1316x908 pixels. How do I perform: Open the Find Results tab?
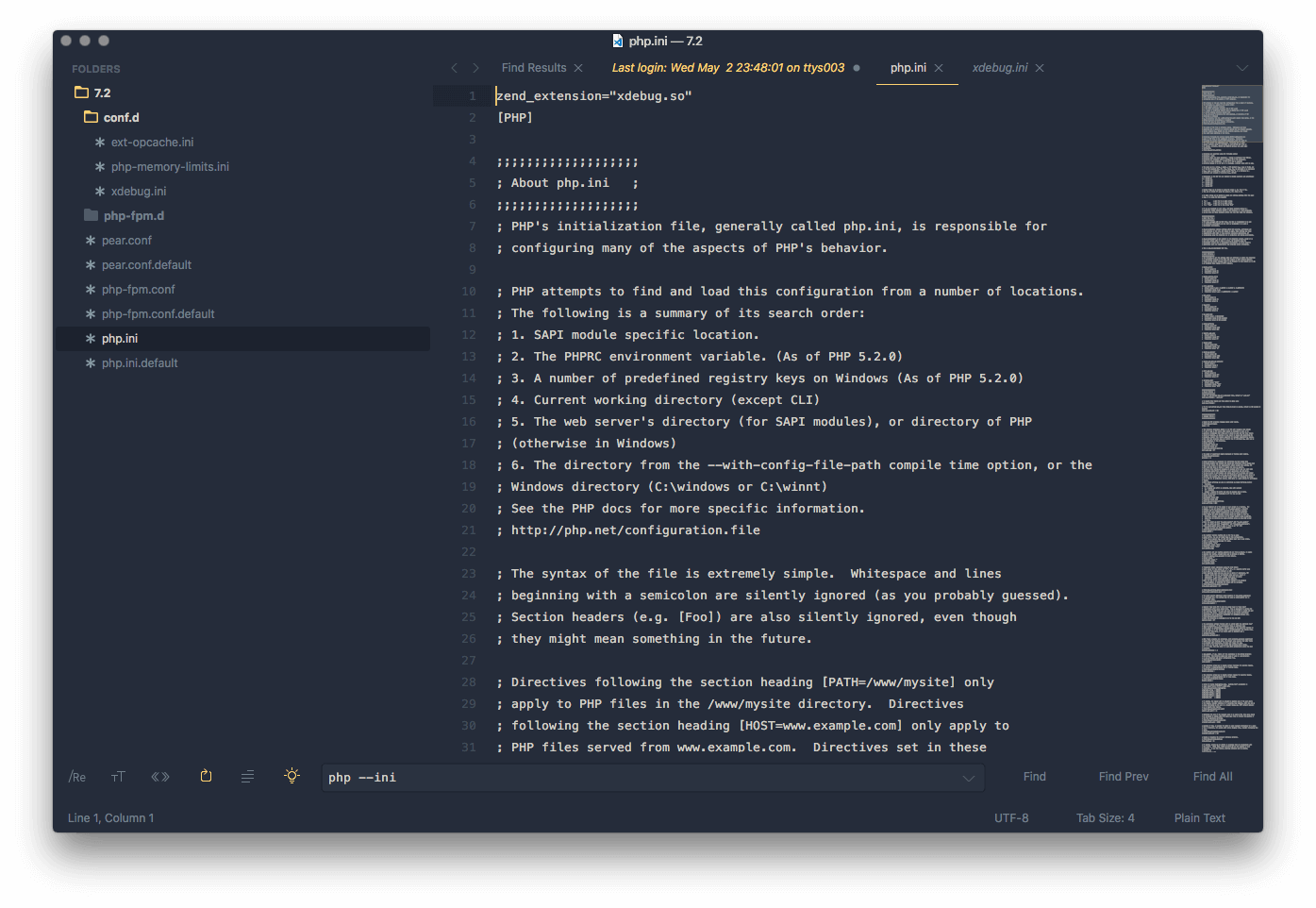pyautogui.click(x=533, y=67)
